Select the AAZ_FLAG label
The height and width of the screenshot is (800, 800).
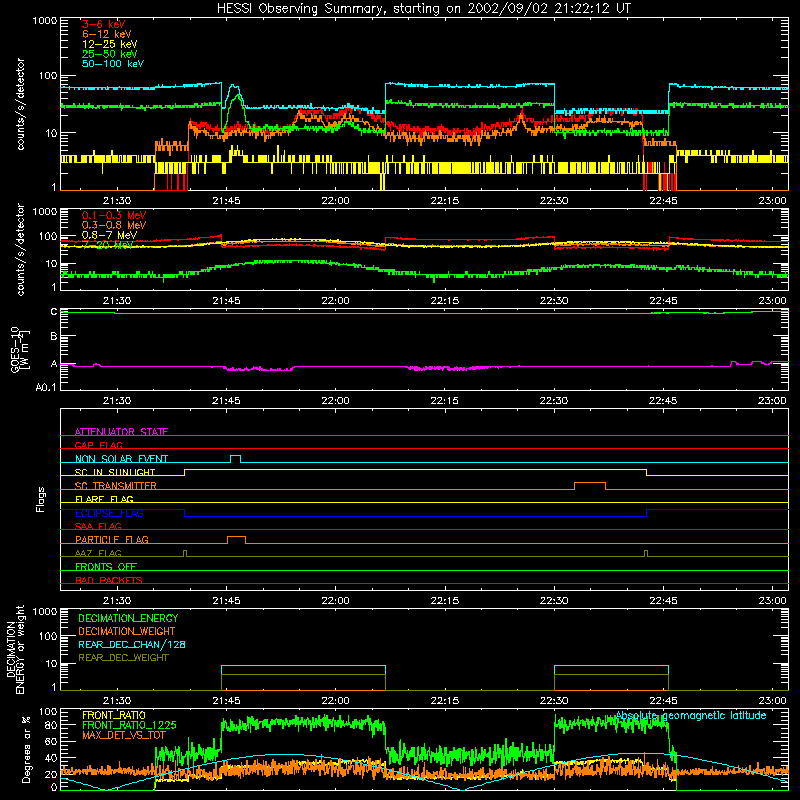click(x=98, y=553)
